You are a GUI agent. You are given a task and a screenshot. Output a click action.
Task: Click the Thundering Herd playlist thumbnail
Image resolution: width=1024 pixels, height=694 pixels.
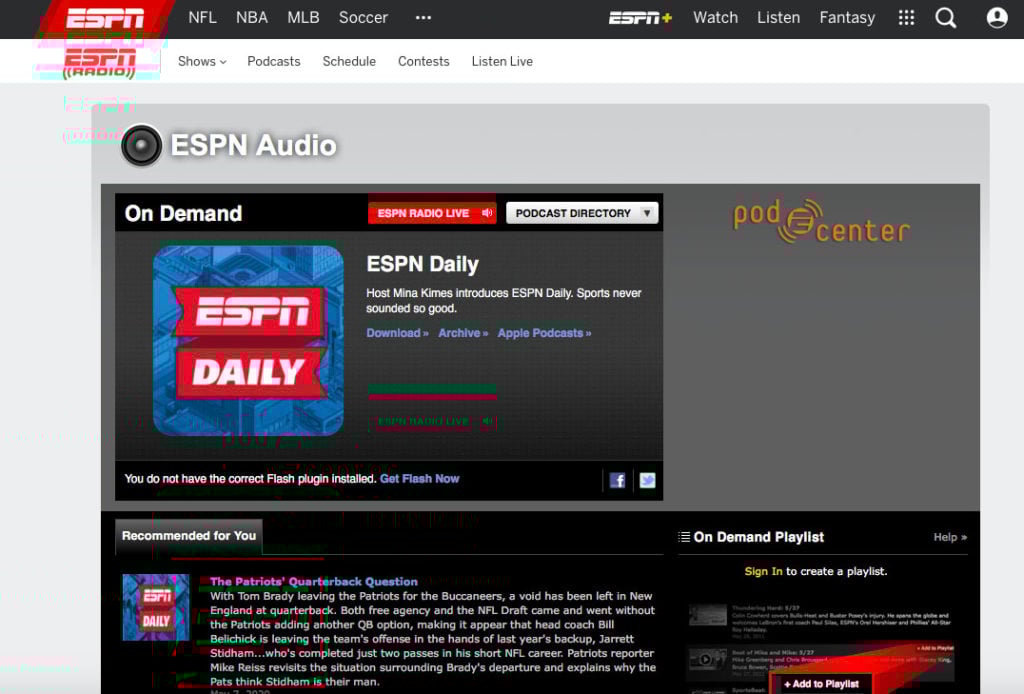(708, 616)
